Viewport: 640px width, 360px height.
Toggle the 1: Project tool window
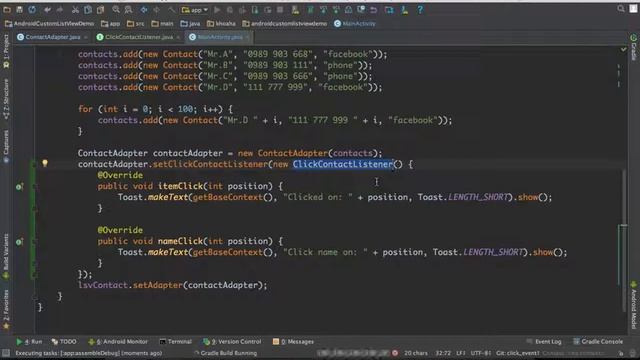[6, 51]
